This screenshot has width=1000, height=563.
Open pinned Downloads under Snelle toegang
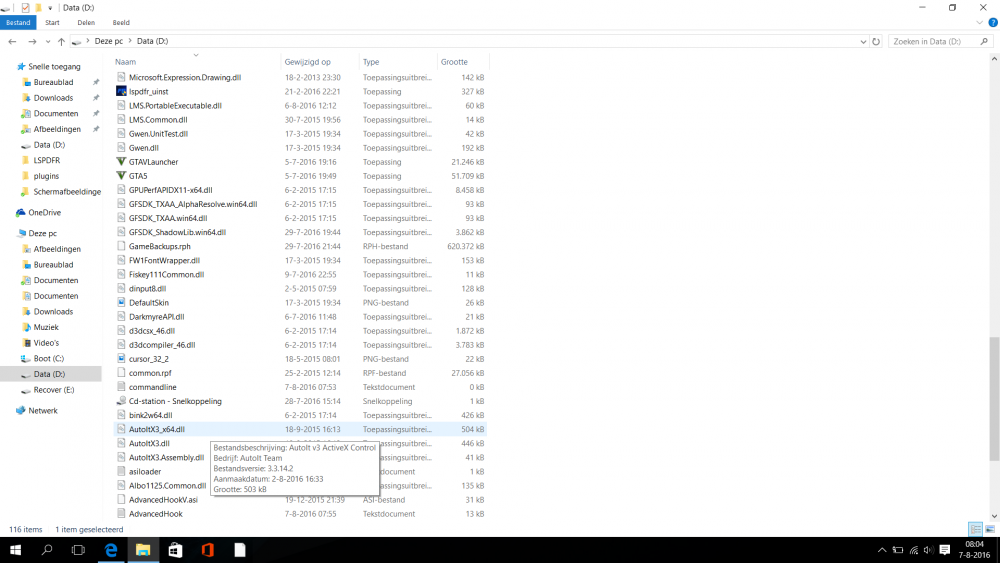click(53, 98)
